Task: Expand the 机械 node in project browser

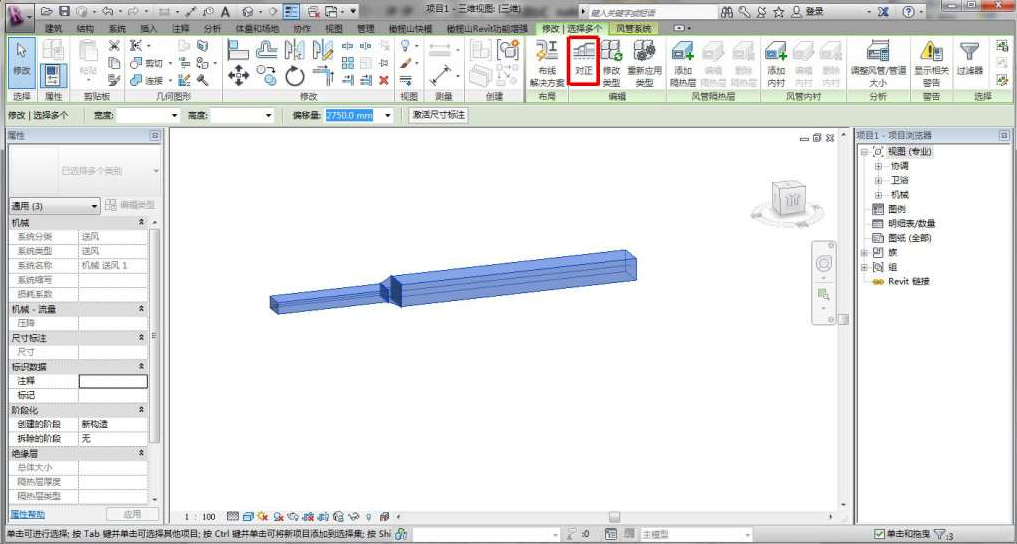Action: [879, 195]
